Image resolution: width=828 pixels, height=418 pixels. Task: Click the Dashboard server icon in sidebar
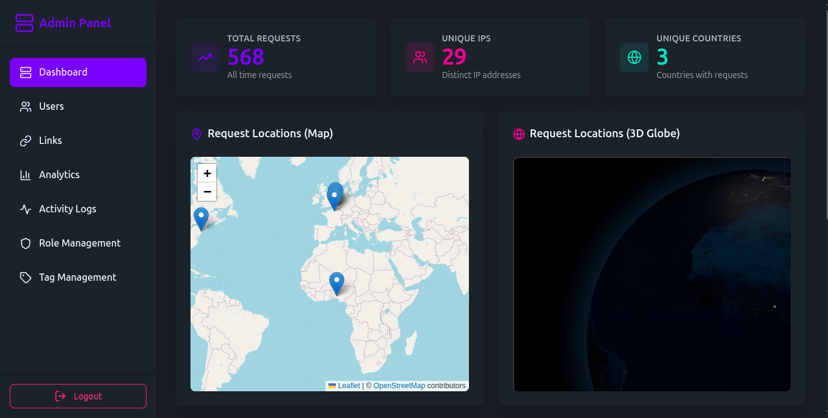pyautogui.click(x=25, y=72)
